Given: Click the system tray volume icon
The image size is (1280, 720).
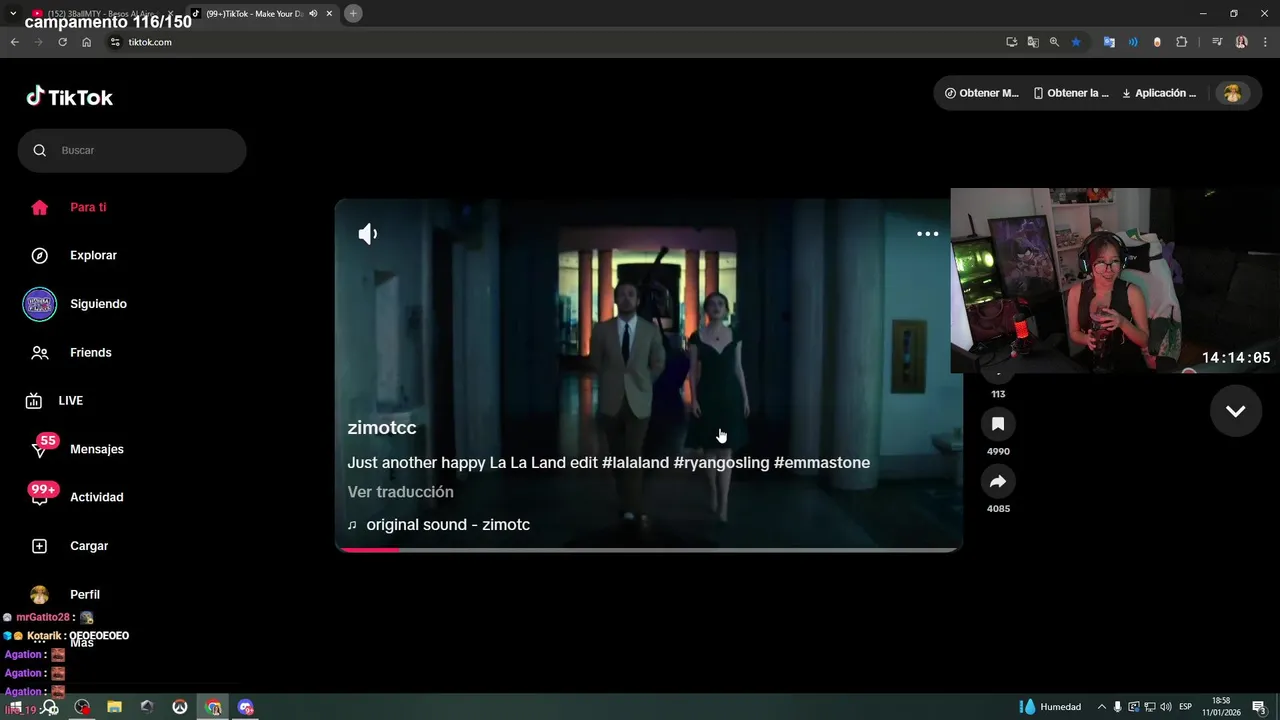Looking at the screenshot, I should click(1166, 707).
